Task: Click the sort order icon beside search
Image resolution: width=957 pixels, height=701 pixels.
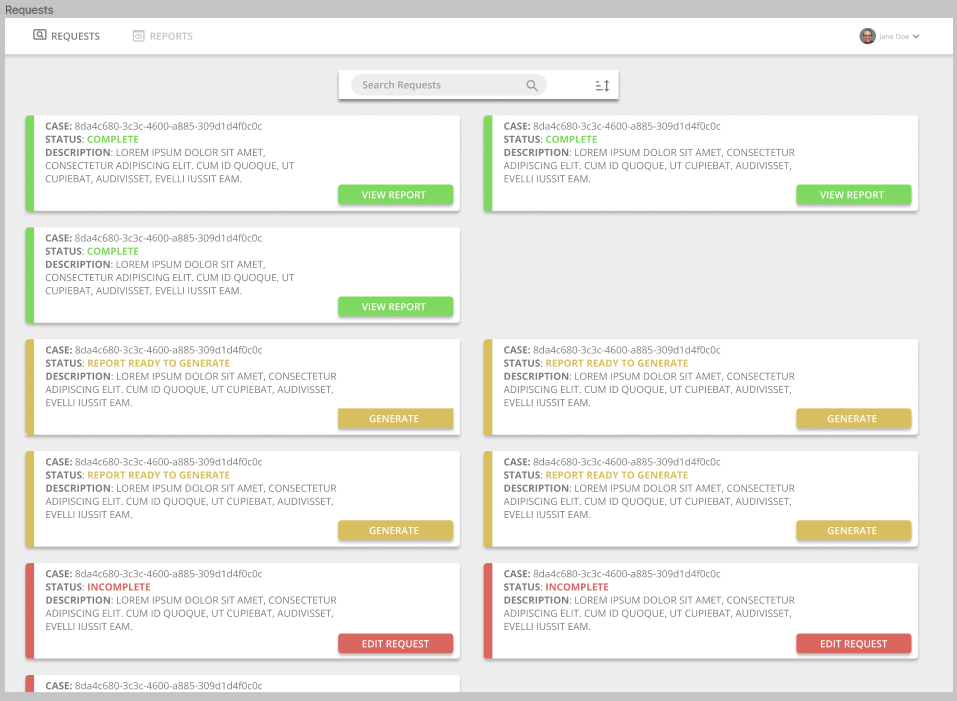Action: click(x=602, y=85)
